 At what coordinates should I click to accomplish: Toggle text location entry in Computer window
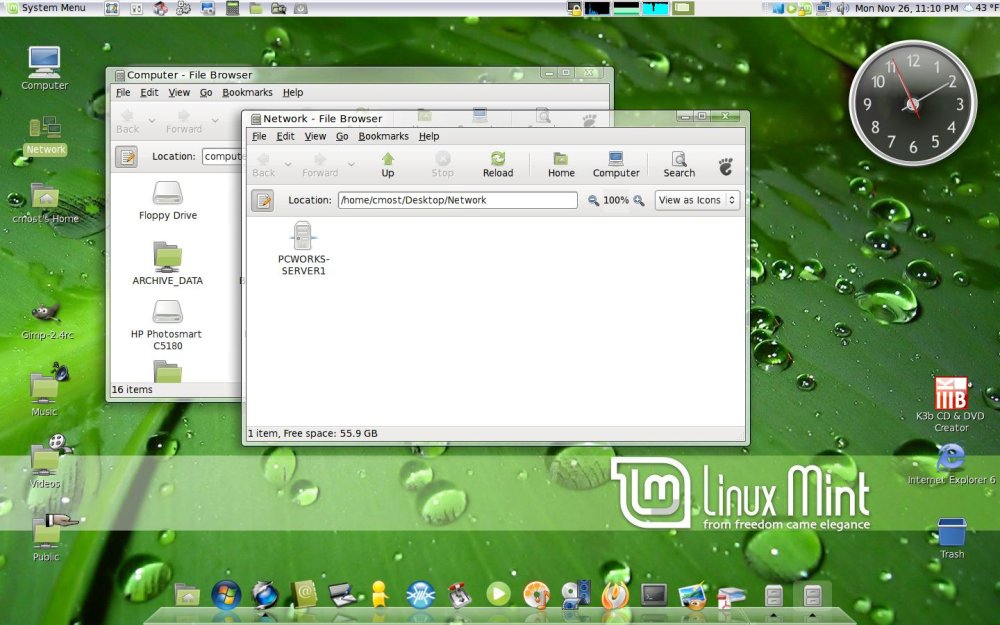(126, 156)
